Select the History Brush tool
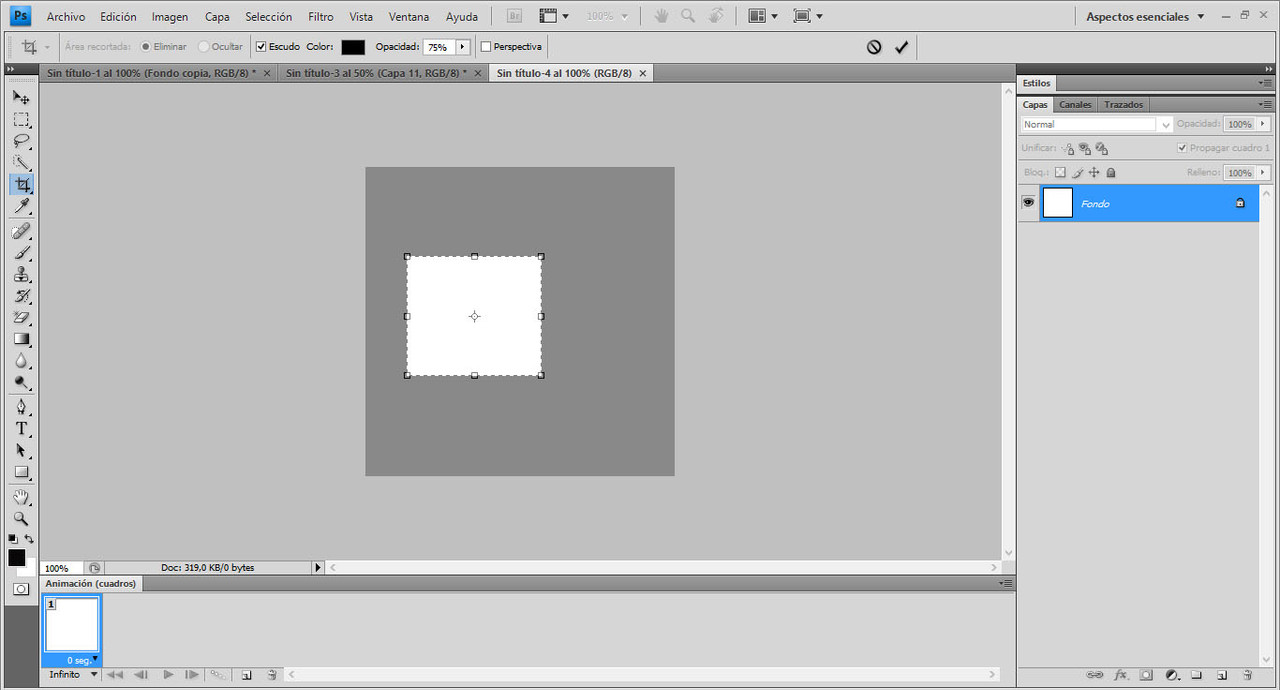This screenshot has height=690, width=1280. [x=21, y=297]
